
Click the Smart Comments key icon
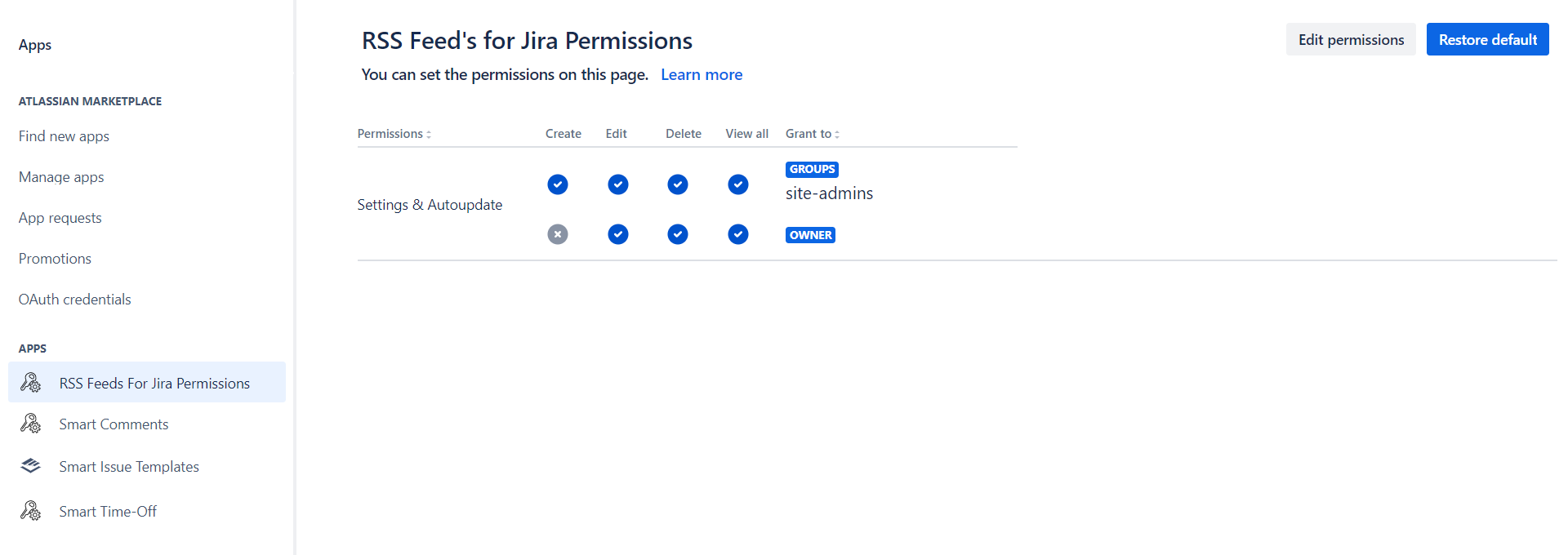30,424
